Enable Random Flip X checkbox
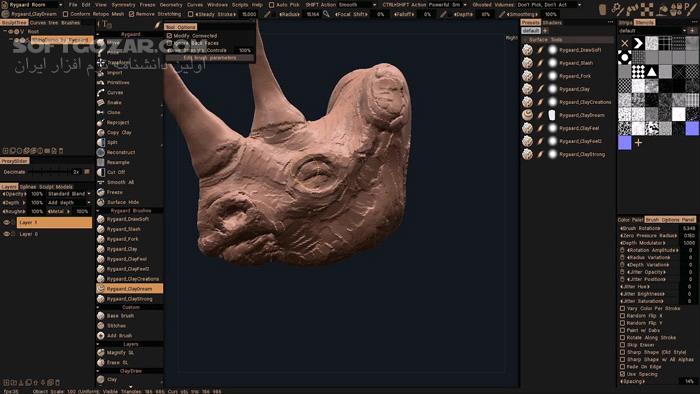The height and width of the screenshot is (394, 700). pos(622,316)
